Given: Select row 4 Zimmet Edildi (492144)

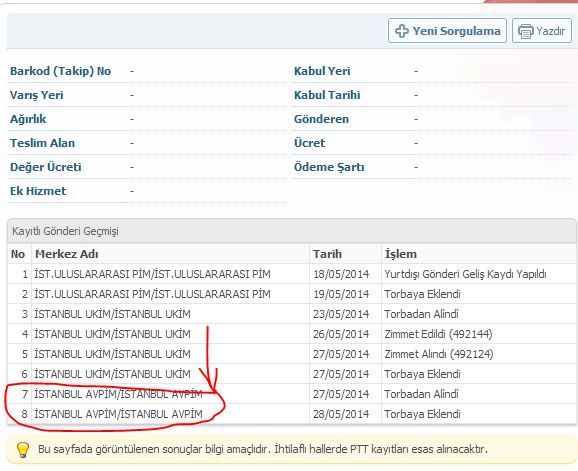Looking at the screenshot, I should (x=292, y=334).
